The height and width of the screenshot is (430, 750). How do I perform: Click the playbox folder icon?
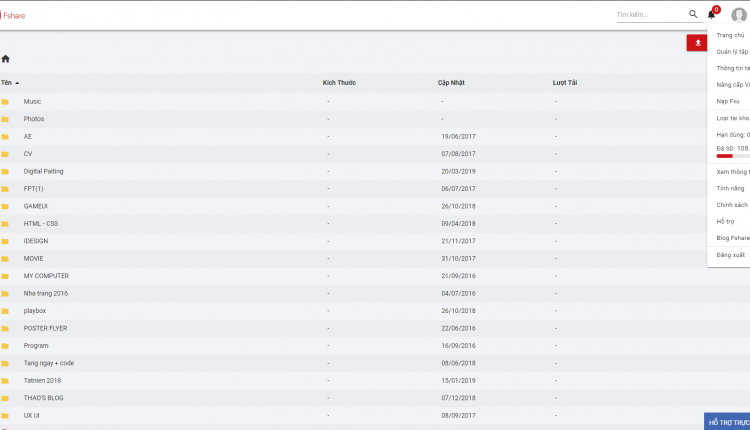click(5, 311)
